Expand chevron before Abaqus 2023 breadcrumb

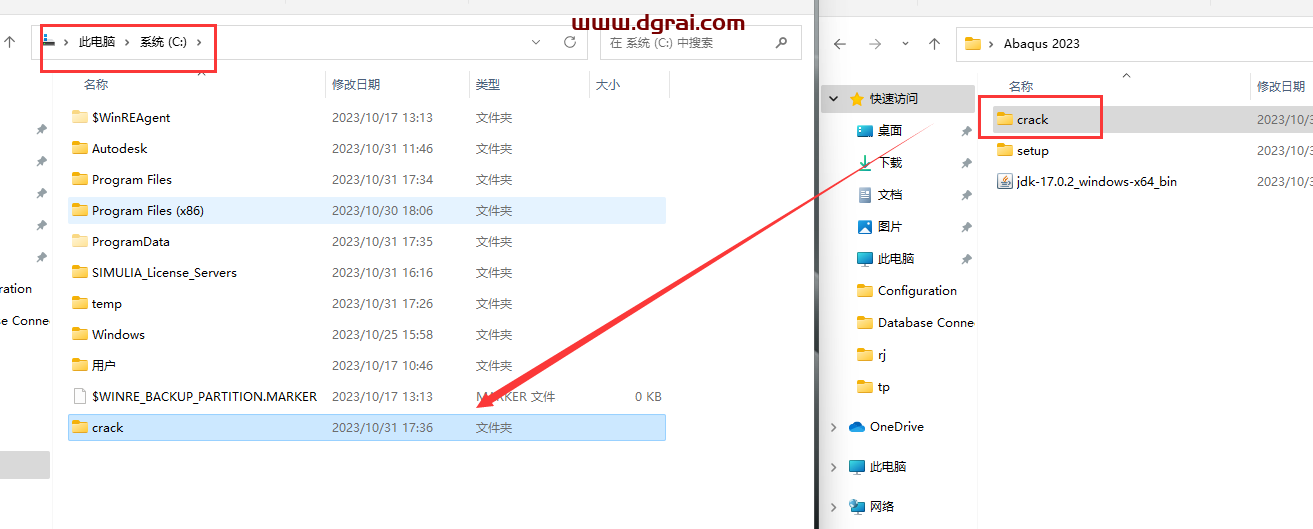tap(991, 44)
